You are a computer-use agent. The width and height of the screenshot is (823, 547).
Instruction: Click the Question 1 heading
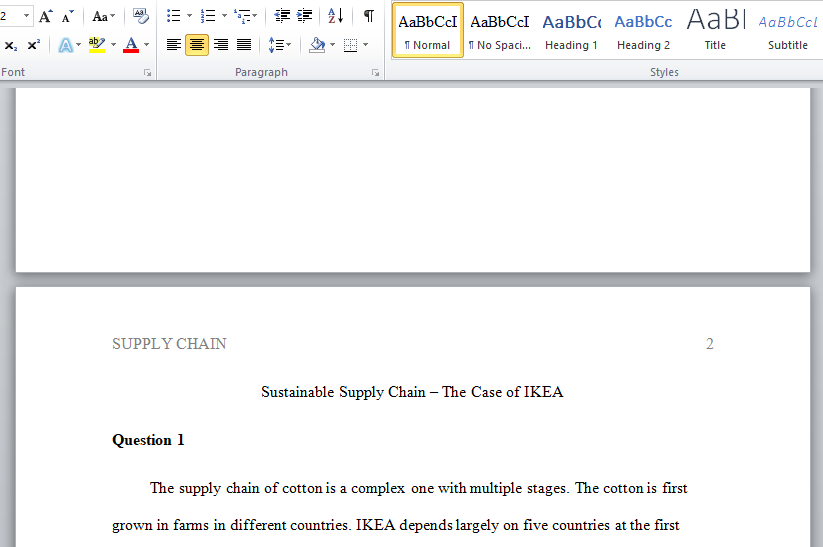(148, 440)
